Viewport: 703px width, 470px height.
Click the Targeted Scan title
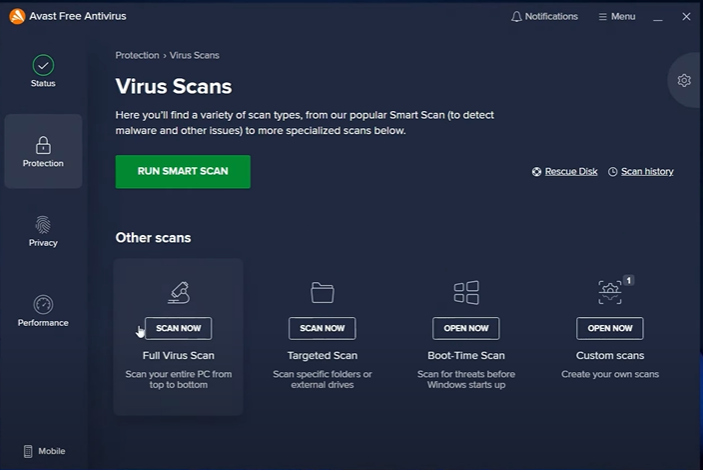tap(322, 356)
